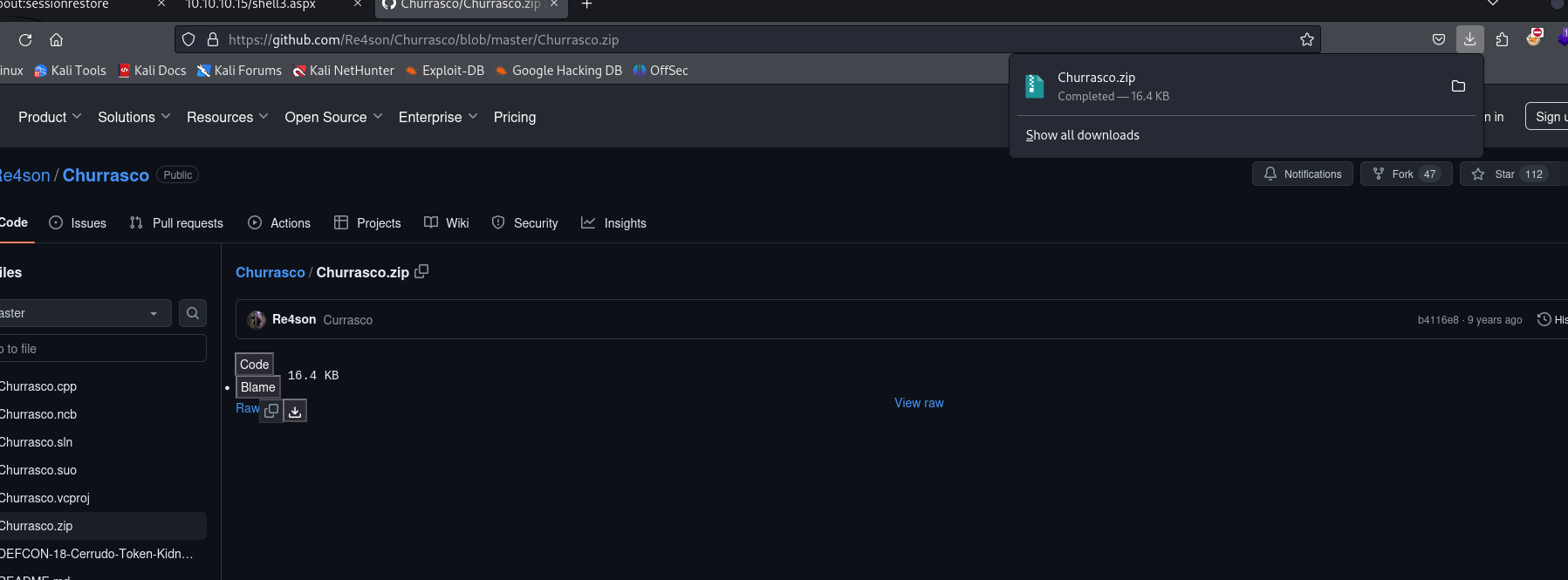
Task: Click the View raw link
Action: click(919, 403)
